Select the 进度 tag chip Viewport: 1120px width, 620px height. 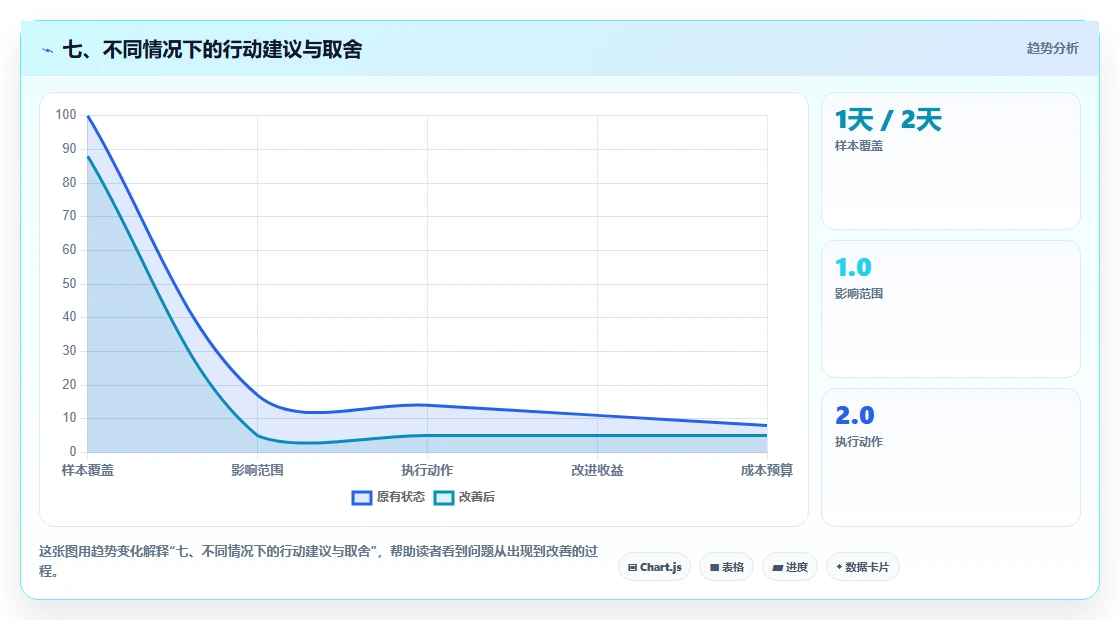(x=790, y=567)
